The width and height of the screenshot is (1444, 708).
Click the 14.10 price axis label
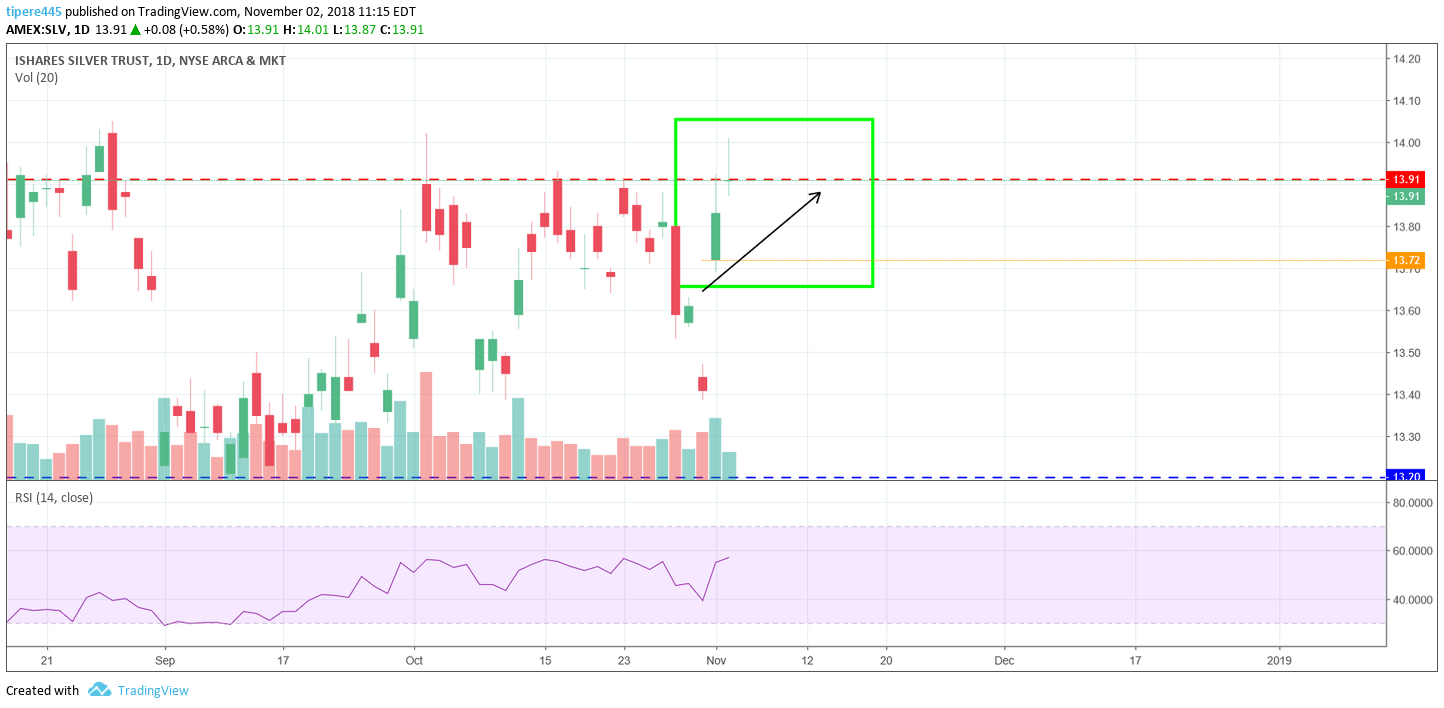(1407, 101)
